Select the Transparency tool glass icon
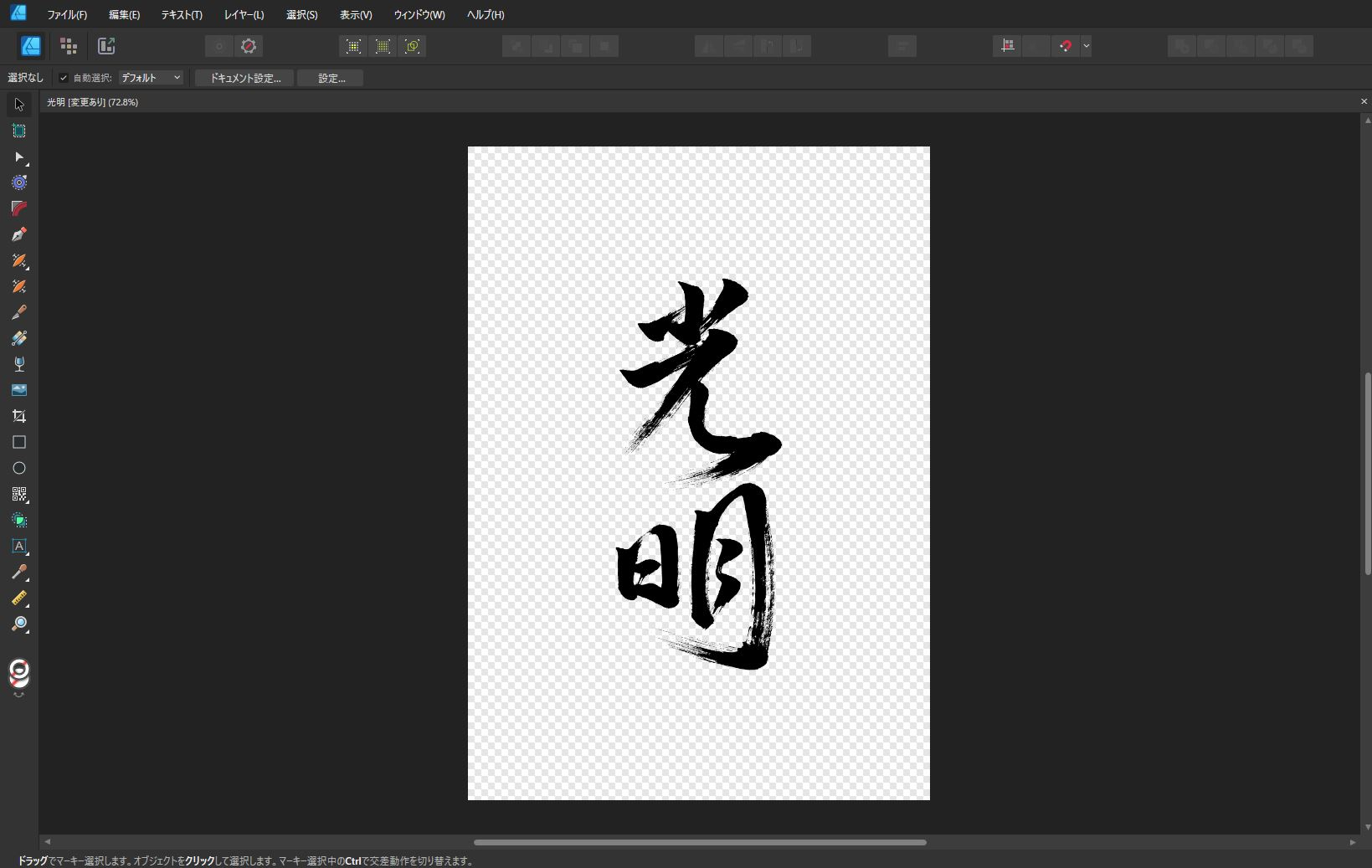This screenshot has width=1372, height=868. 19,364
